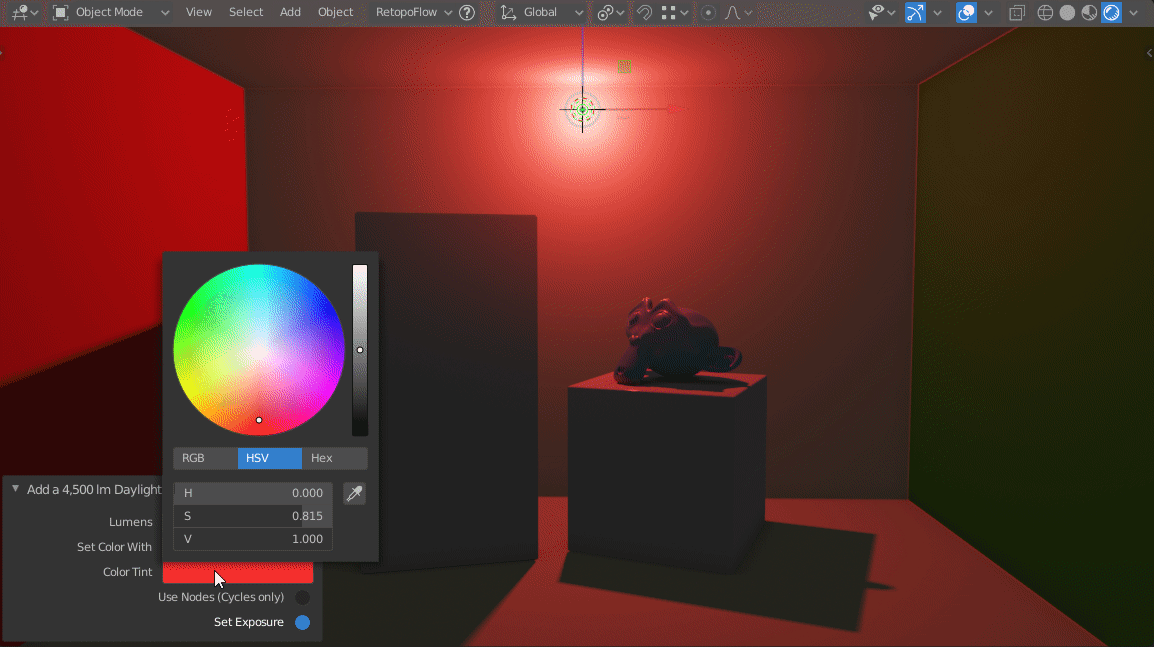Click the green object origin marker near light
This screenshot has height=647, width=1154.
tap(624, 67)
